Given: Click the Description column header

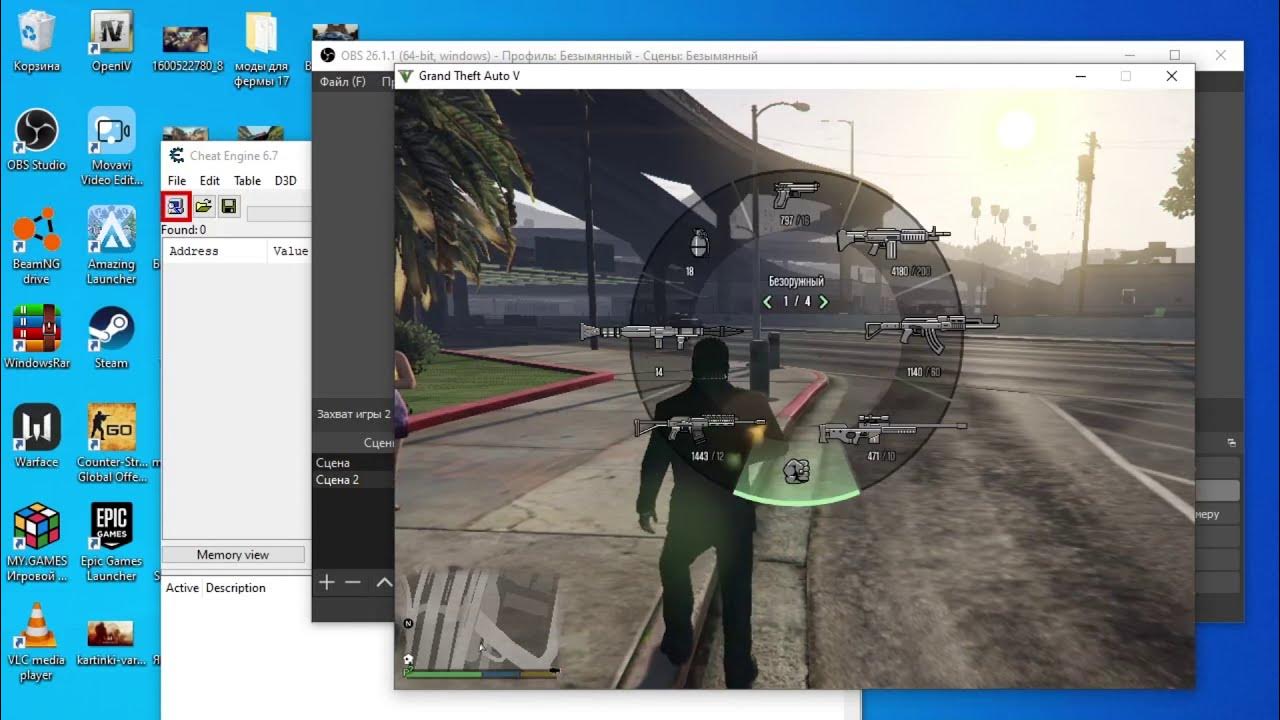Looking at the screenshot, I should pyautogui.click(x=236, y=588).
